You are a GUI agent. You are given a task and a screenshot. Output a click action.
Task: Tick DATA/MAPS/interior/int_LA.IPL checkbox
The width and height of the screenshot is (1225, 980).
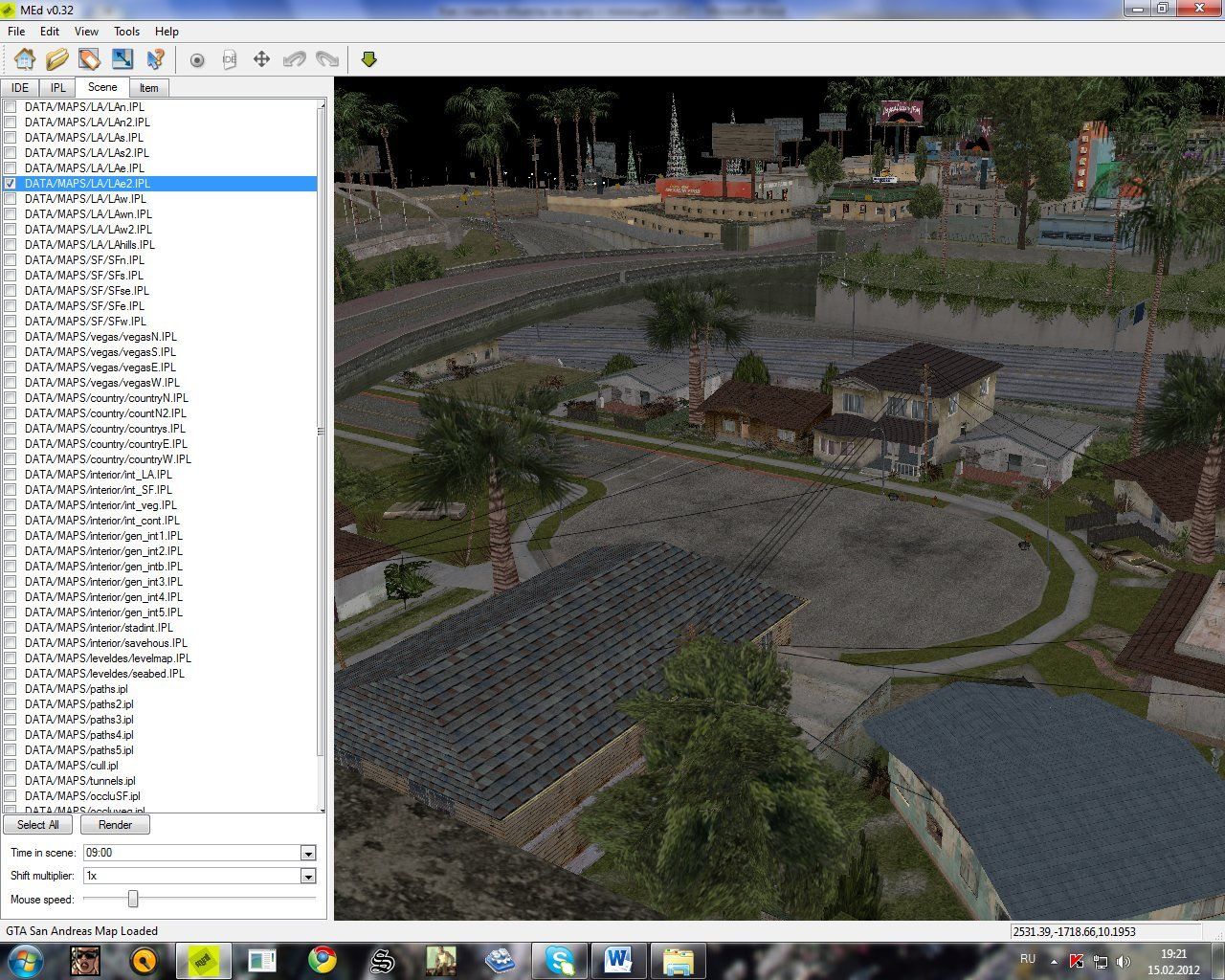tap(11, 475)
